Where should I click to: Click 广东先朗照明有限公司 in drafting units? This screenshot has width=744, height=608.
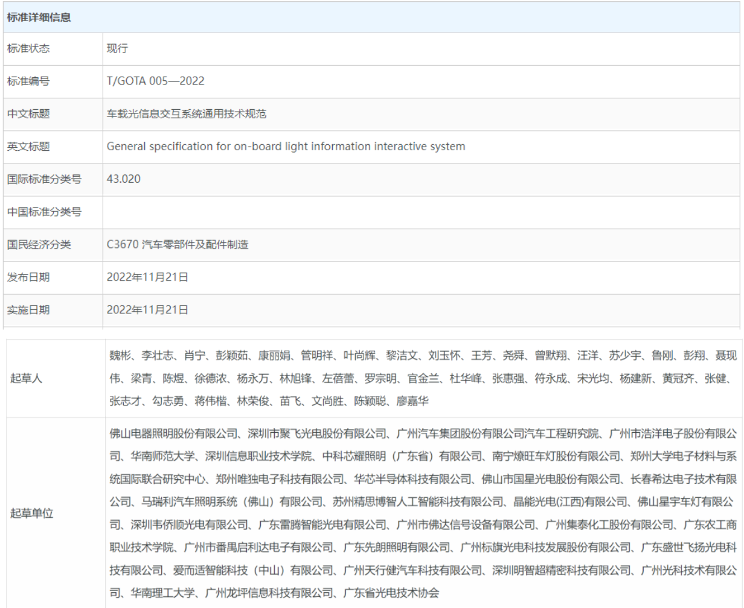coord(397,548)
